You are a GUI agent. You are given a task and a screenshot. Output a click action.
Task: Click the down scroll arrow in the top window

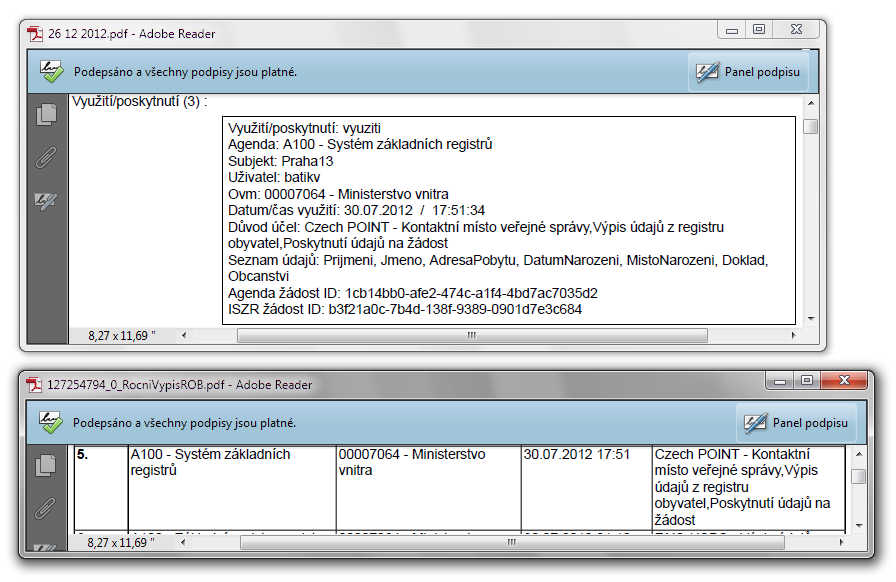click(811, 319)
